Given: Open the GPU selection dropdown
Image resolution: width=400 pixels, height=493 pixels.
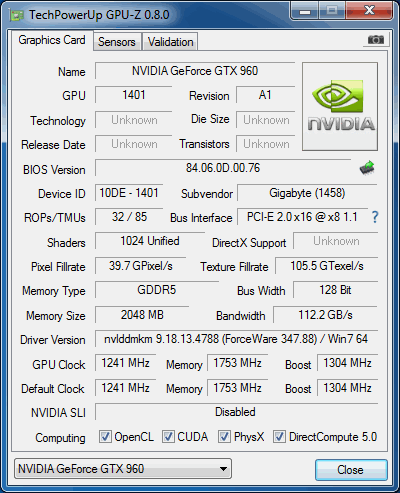Looking at the screenshot, I should click(123, 469).
